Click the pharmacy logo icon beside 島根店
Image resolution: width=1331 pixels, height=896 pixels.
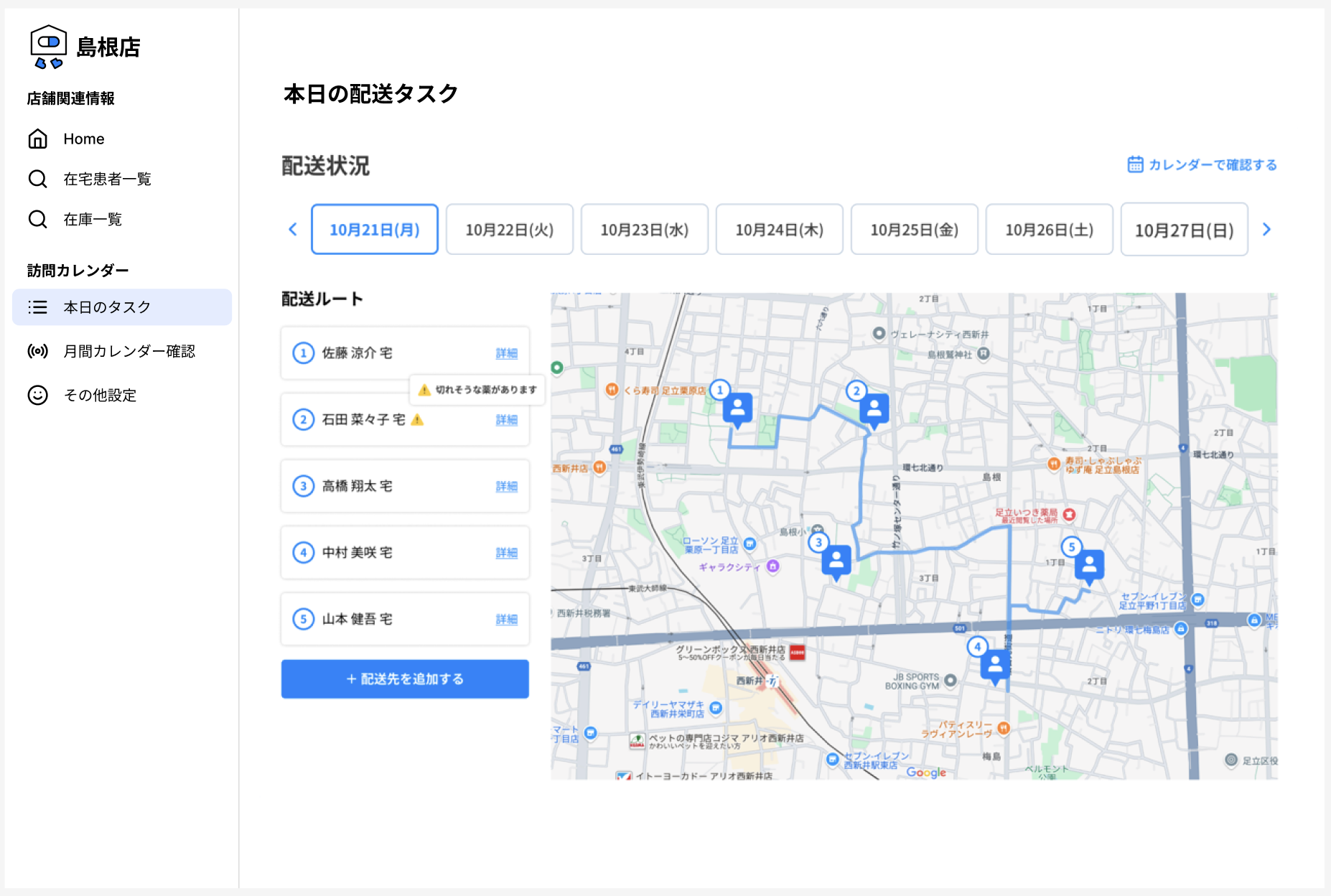click(48, 47)
